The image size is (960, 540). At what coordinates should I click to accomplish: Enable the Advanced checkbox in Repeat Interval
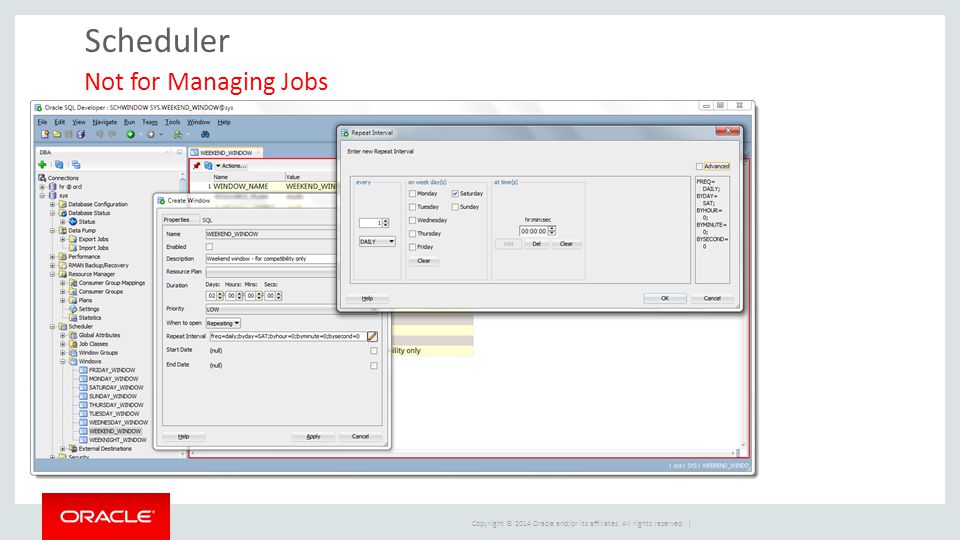point(699,167)
